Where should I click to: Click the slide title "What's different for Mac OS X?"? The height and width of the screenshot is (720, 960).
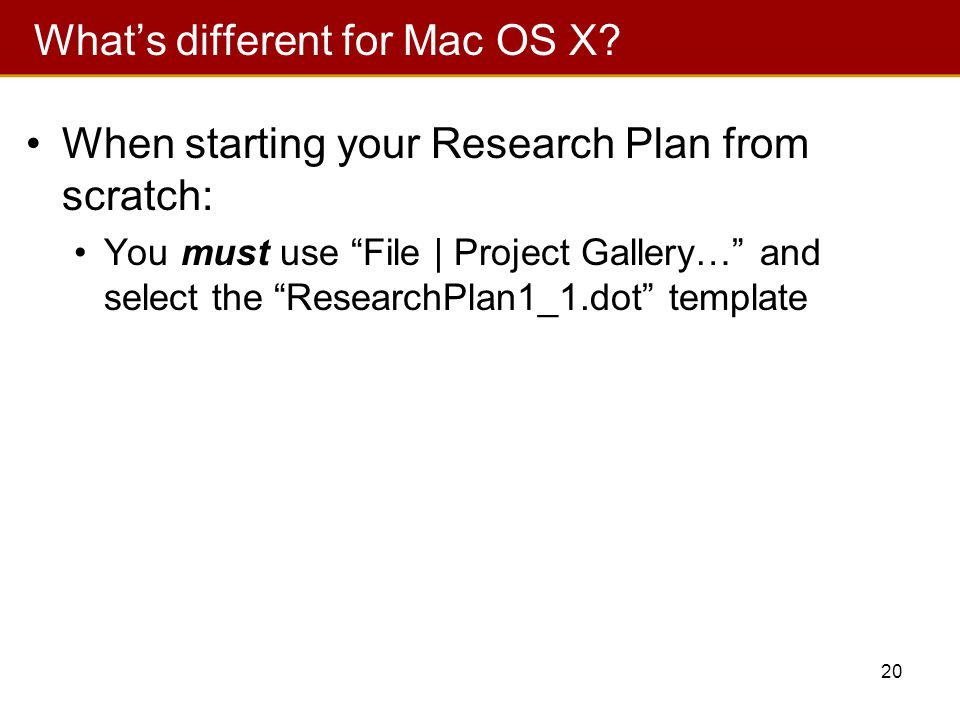coord(328,40)
